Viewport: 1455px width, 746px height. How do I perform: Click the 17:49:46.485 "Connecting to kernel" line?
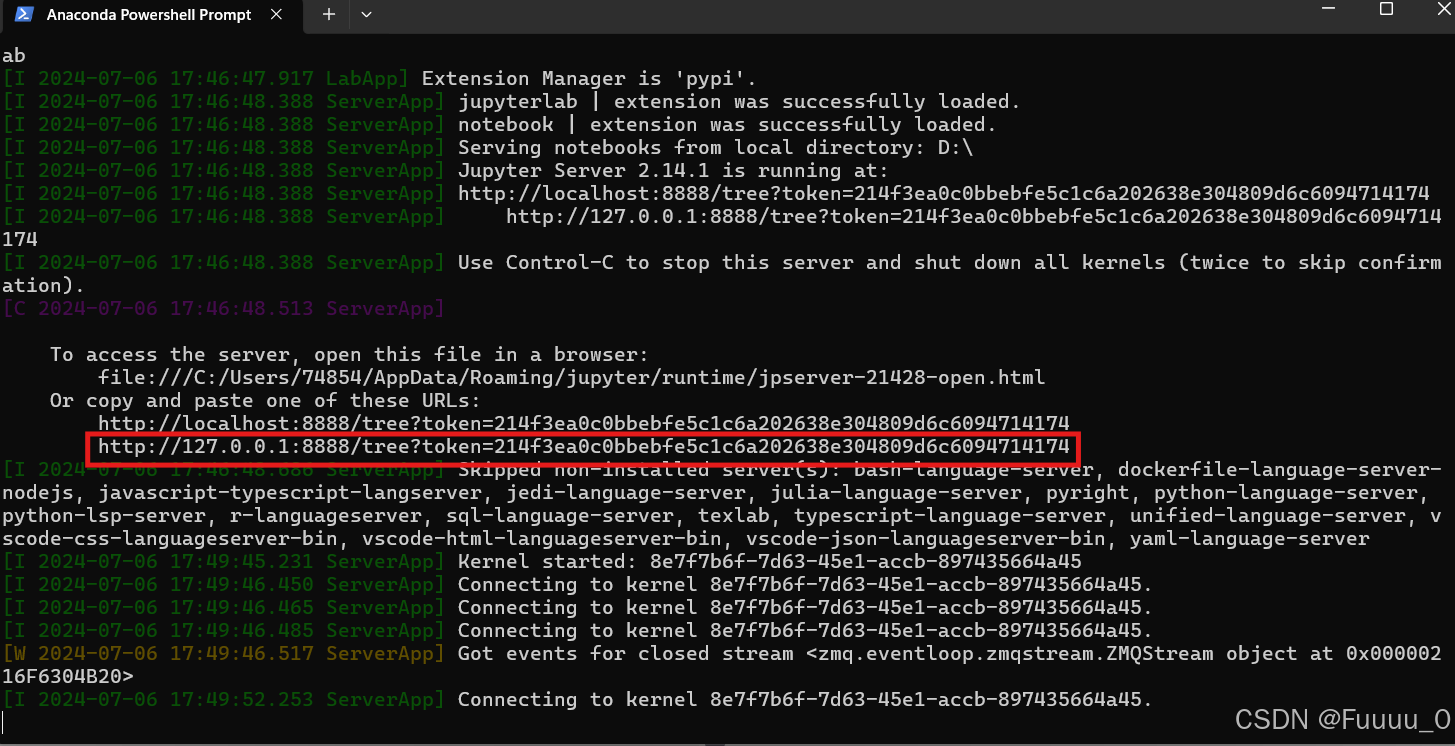pos(805,630)
